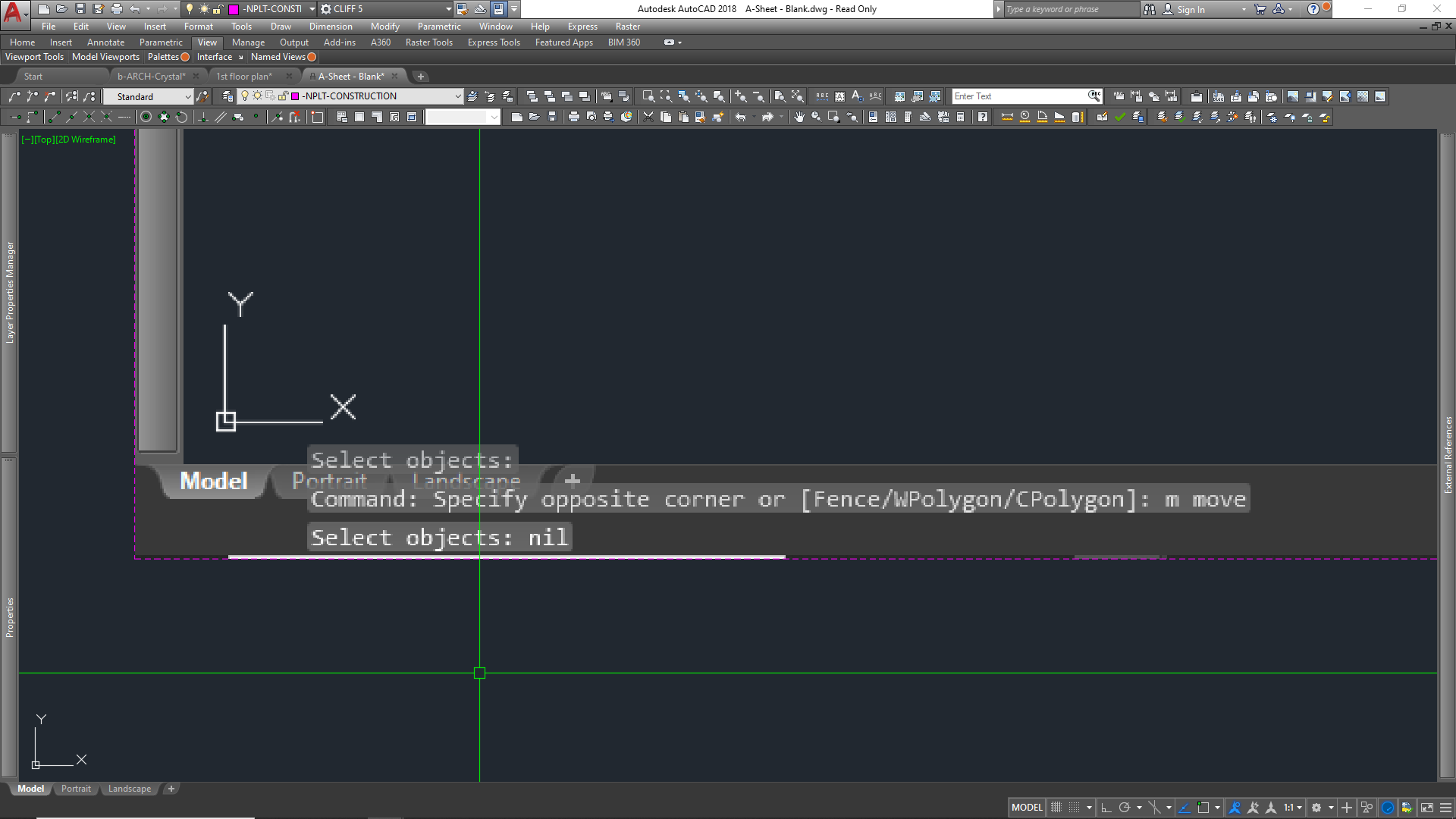The width and height of the screenshot is (1456, 819).
Task: Open the layer dropdown showing -NPLT-CONSTRUCTION
Action: point(457,96)
